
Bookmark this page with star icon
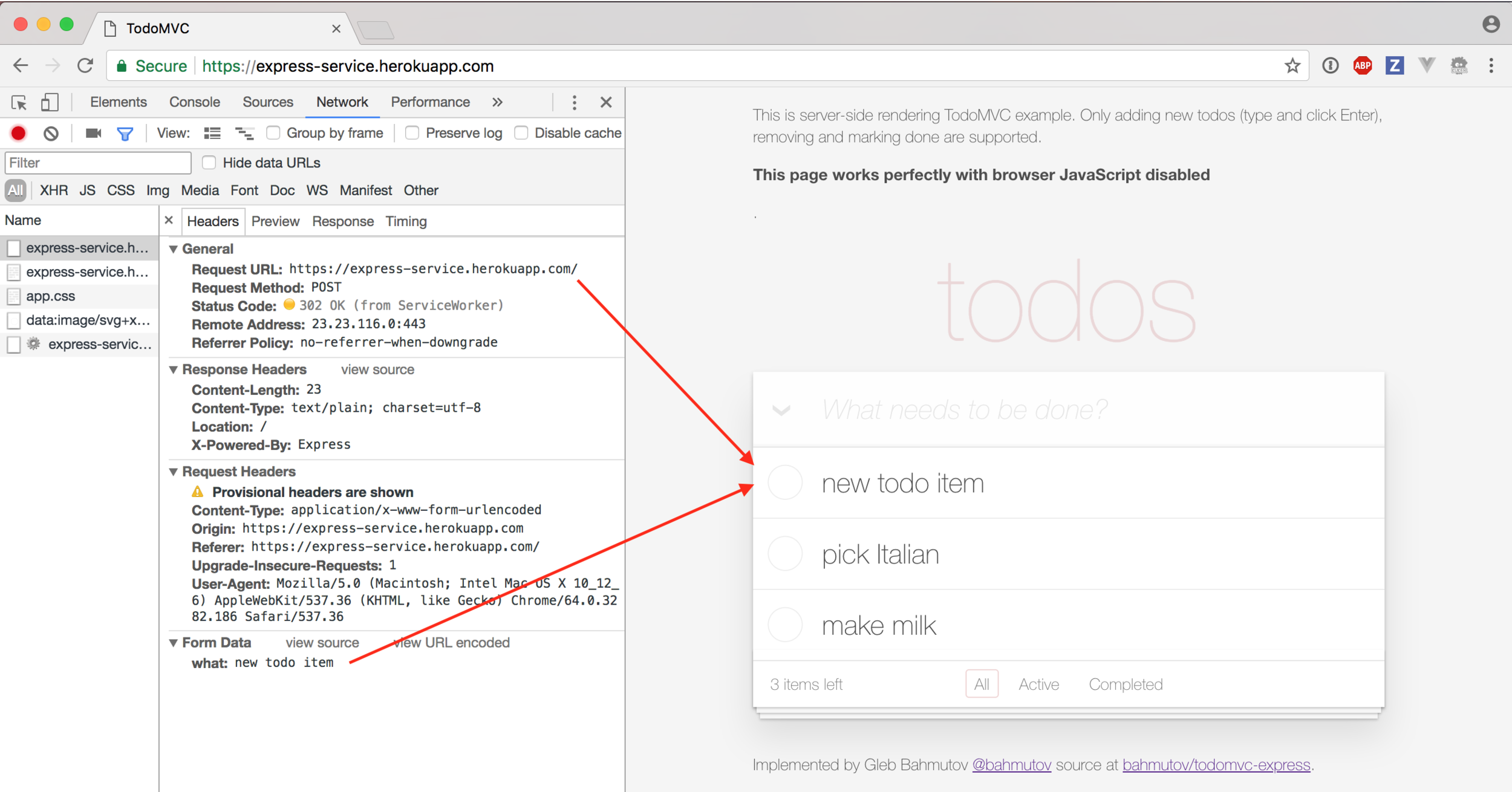coord(1292,65)
